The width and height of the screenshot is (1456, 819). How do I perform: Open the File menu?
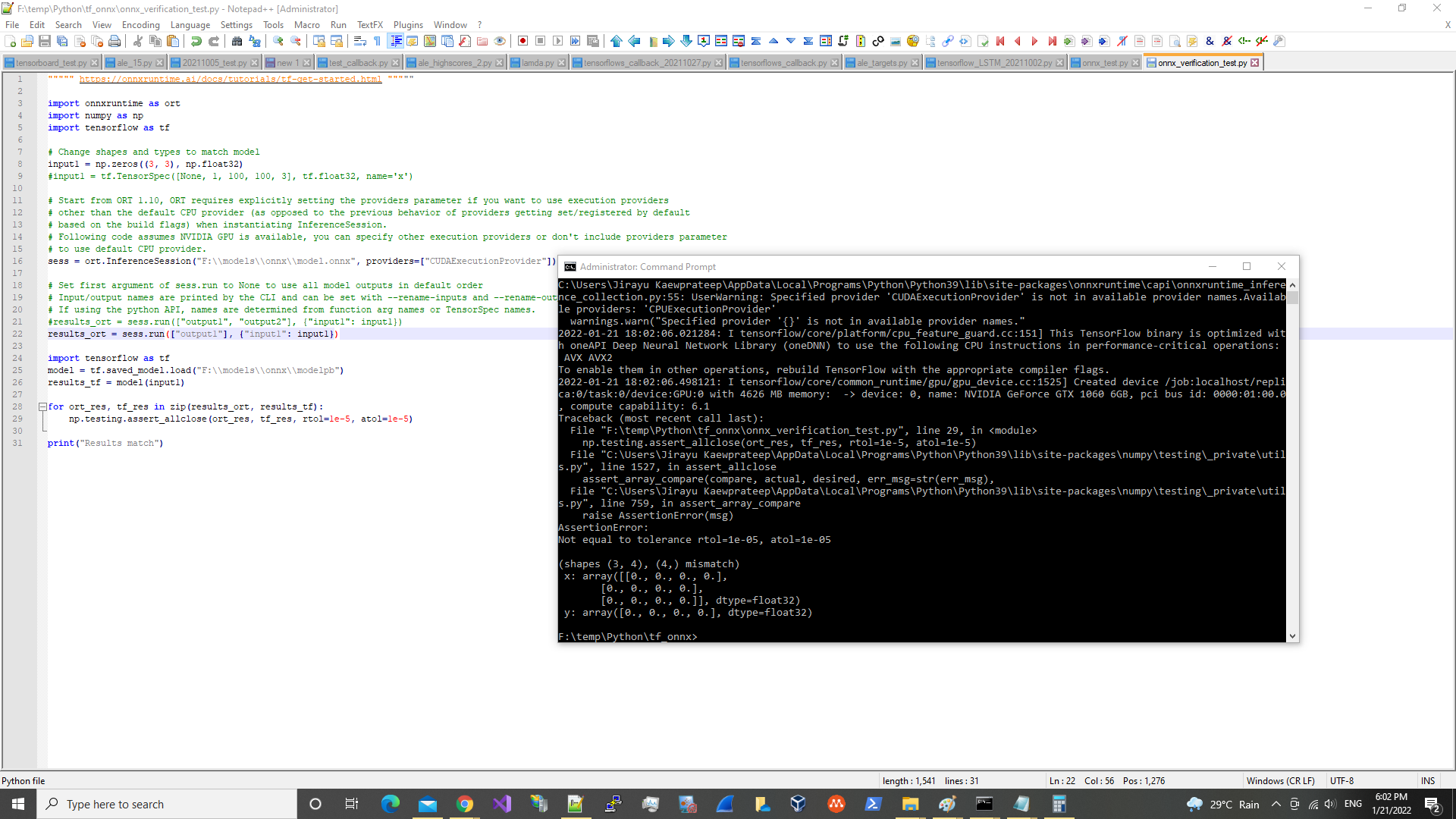tap(12, 24)
